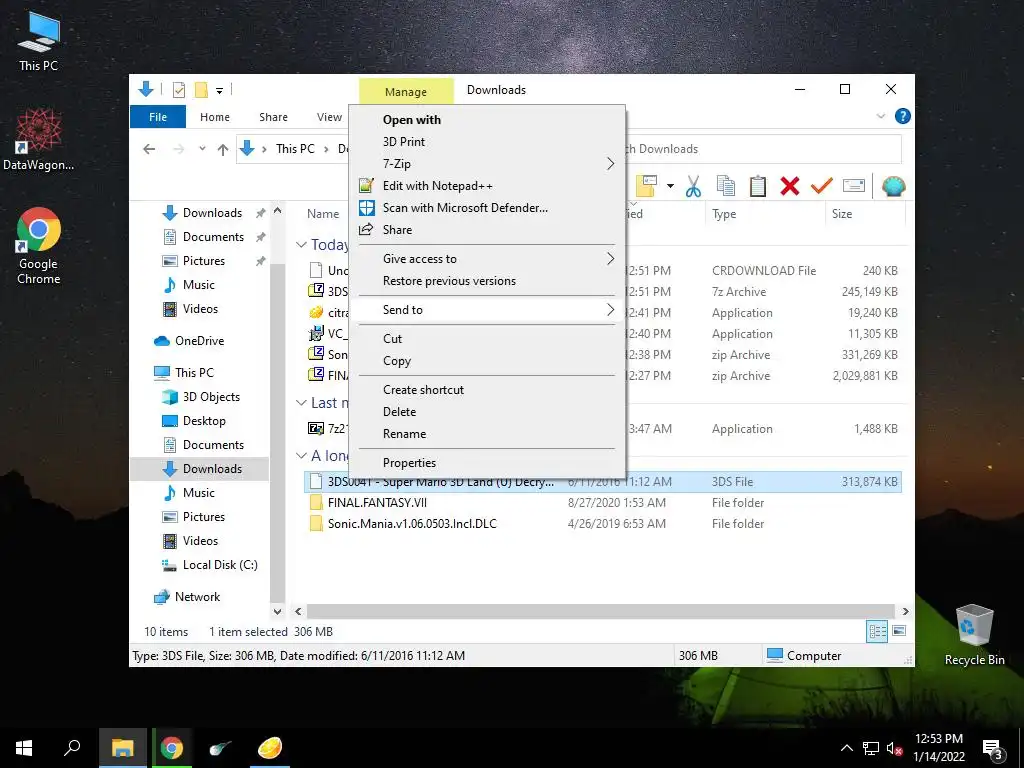The height and width of the screenshot is (768, 1024).
Task: Select the DataWagon desktop shortcut
Action: (39, 140)
